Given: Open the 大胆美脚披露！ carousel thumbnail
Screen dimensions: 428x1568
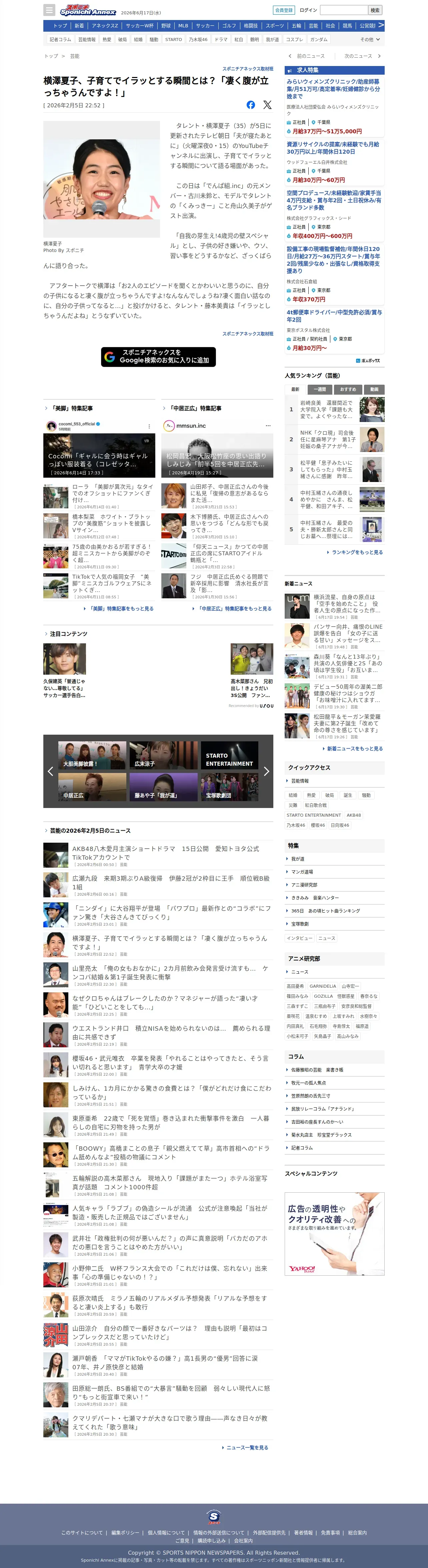Looking at the screenshot, I should (x=93, y=756).
